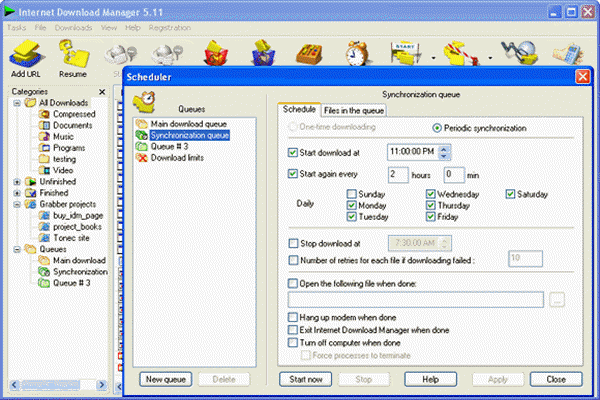Click the Resume toolbar icon
Viewport: 600px width, 400px height.
[72, 54]
